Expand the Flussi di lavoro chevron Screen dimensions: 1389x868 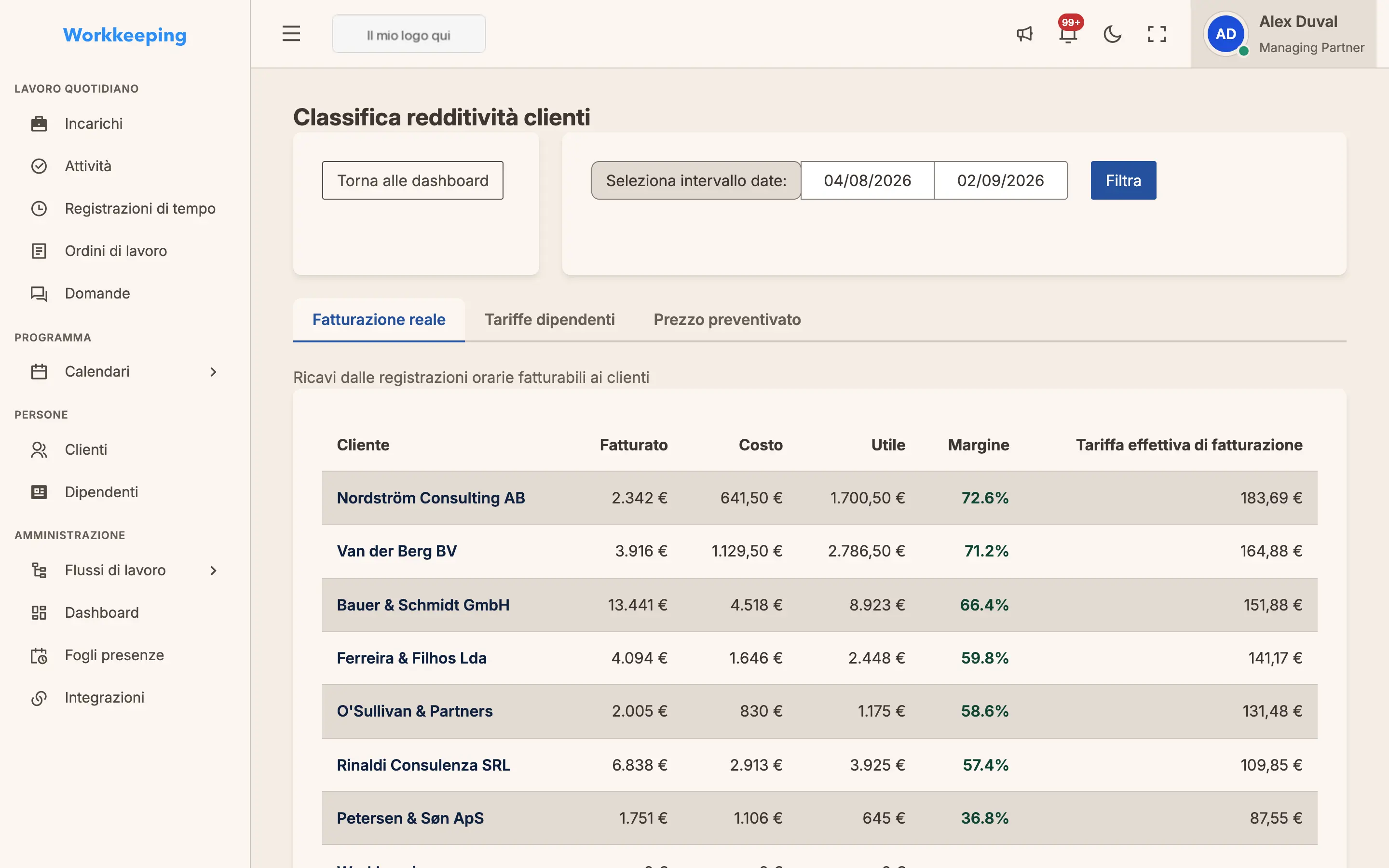click(x=214, y=570)
